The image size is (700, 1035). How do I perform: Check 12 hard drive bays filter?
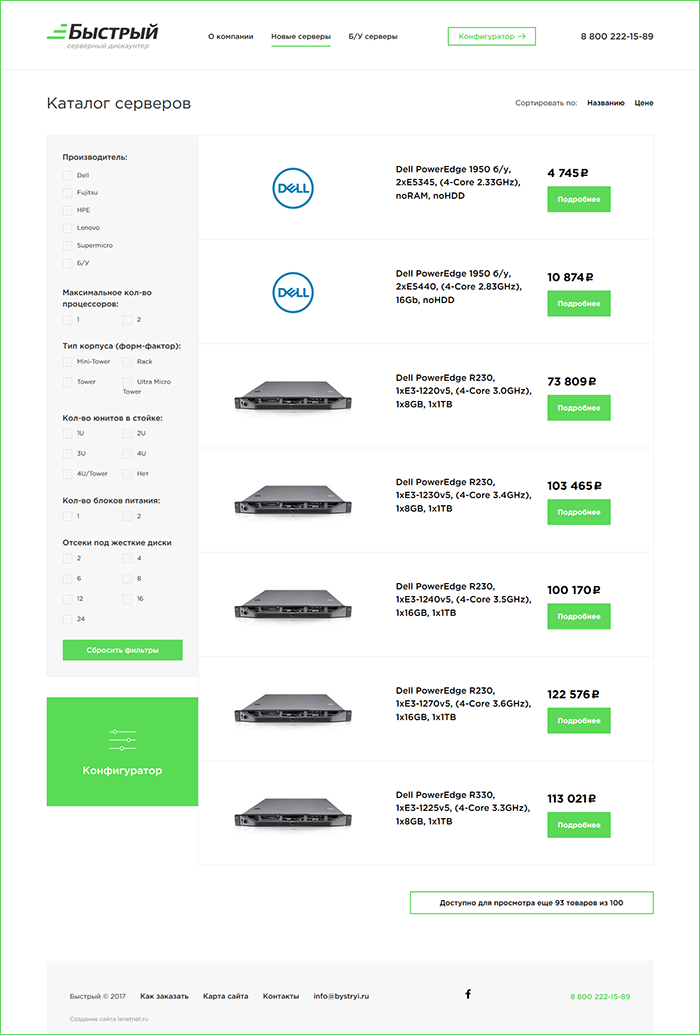[67, 599]
